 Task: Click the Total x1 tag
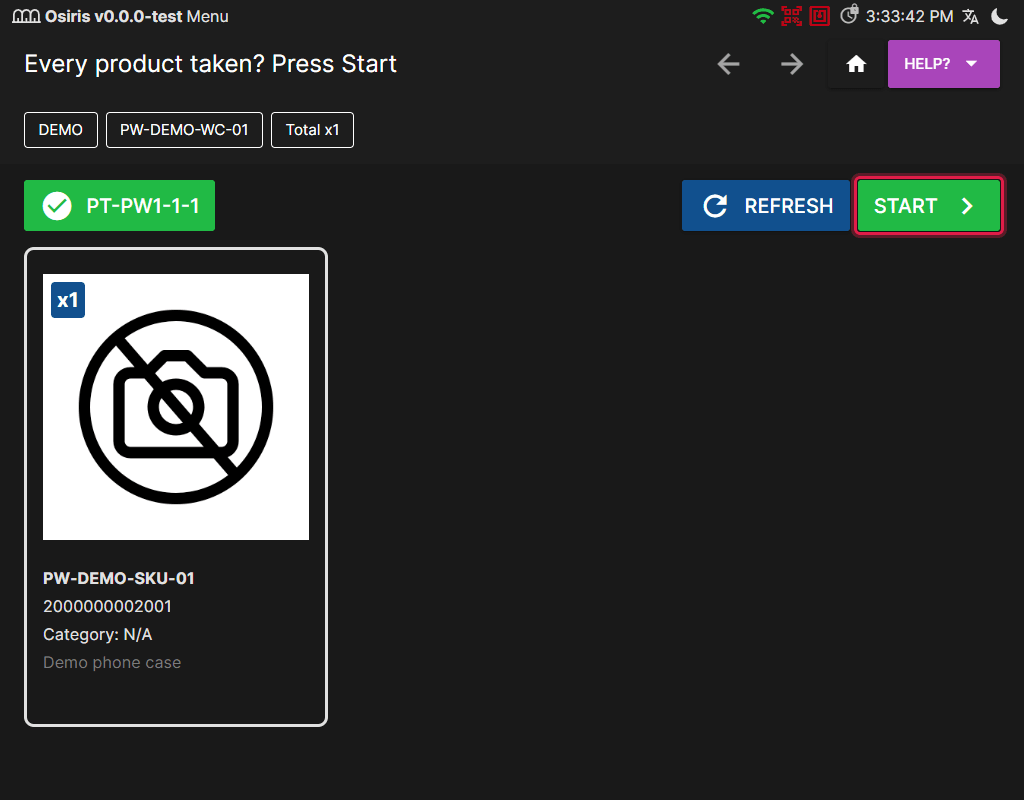312,130
